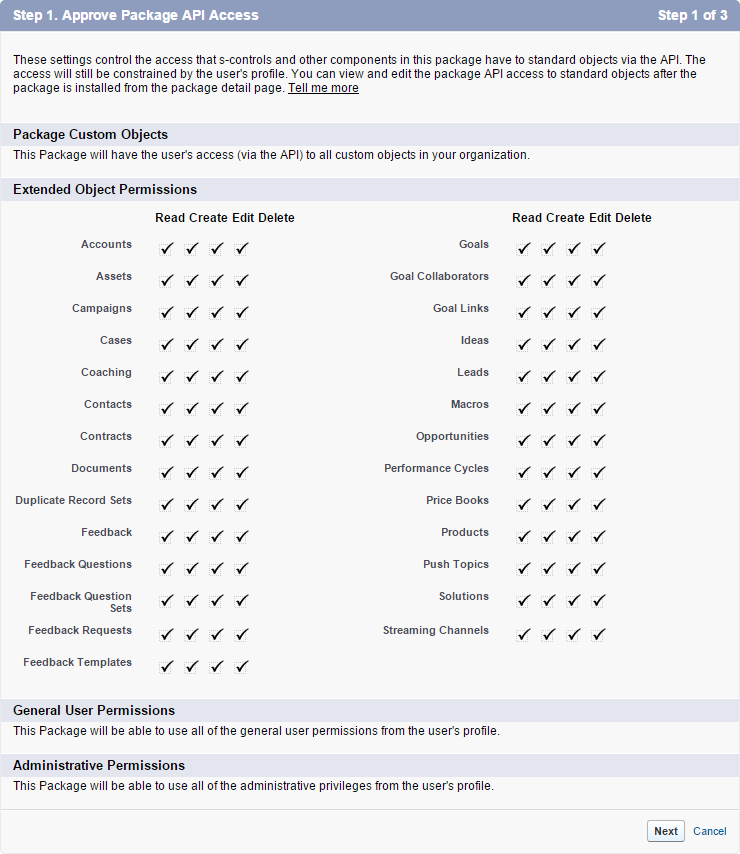Uncheck Goals Read permission
The height and width of the screenshot is (854, 740).
(524, 249)
